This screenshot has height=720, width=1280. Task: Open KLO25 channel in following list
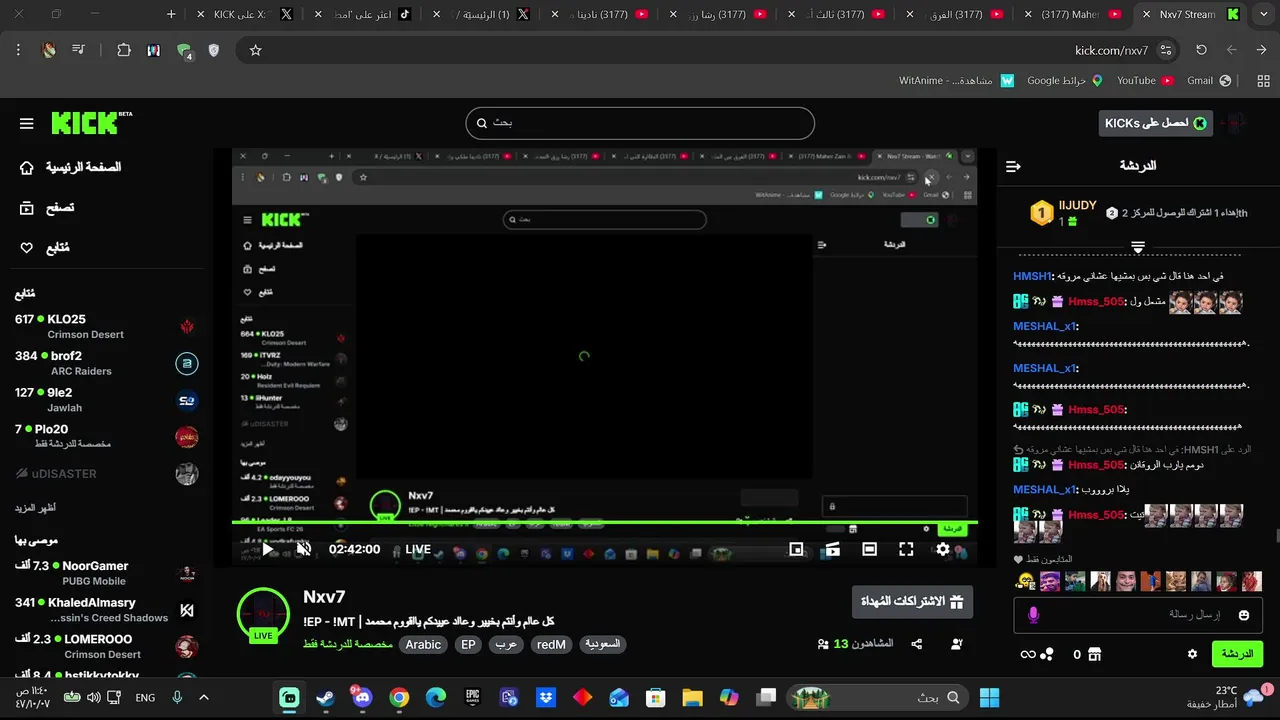click(x=106, y=326)
